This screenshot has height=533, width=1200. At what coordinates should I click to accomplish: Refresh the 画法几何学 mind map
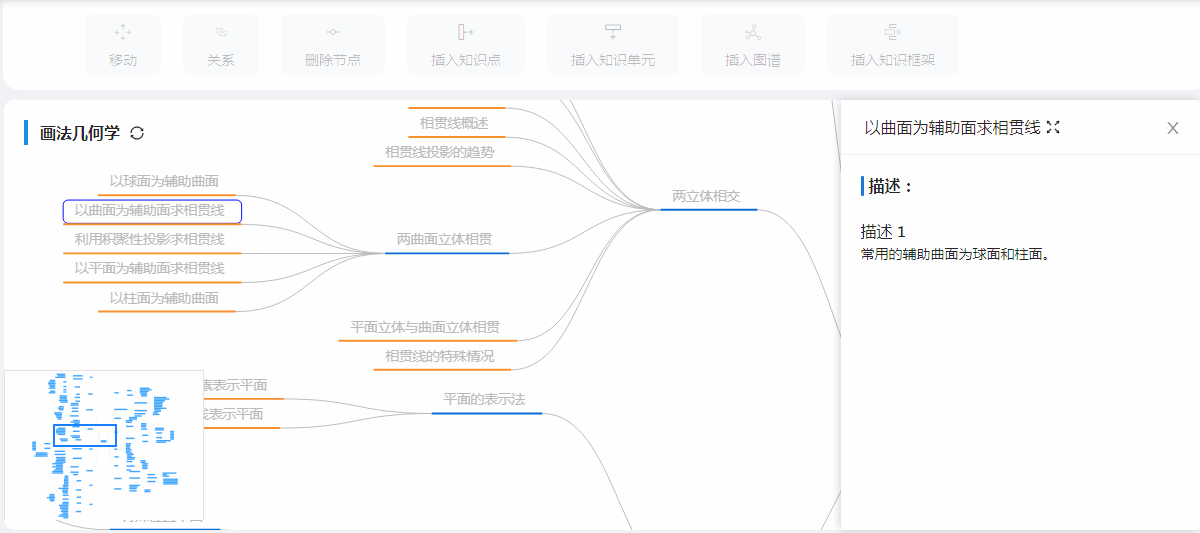[137, 133]
